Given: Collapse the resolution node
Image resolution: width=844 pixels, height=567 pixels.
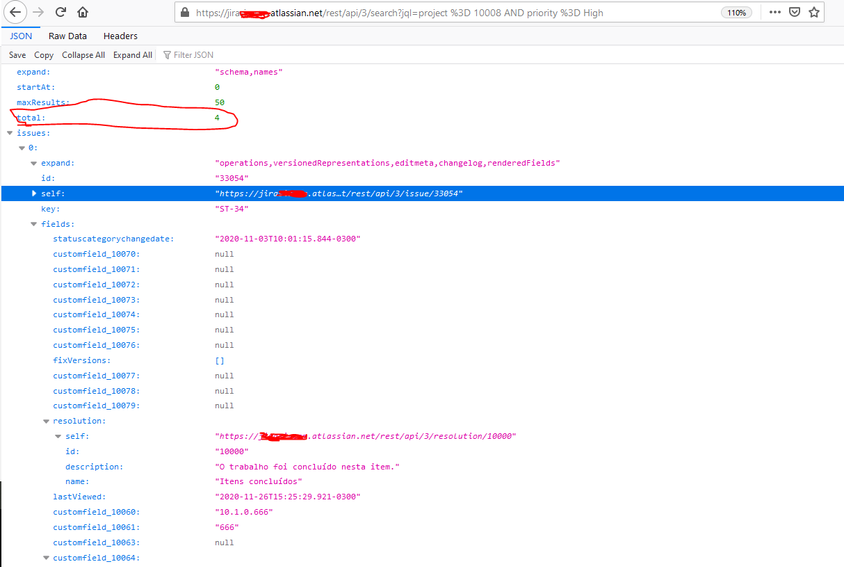Looking at the screenshot, I should (46, 421).
